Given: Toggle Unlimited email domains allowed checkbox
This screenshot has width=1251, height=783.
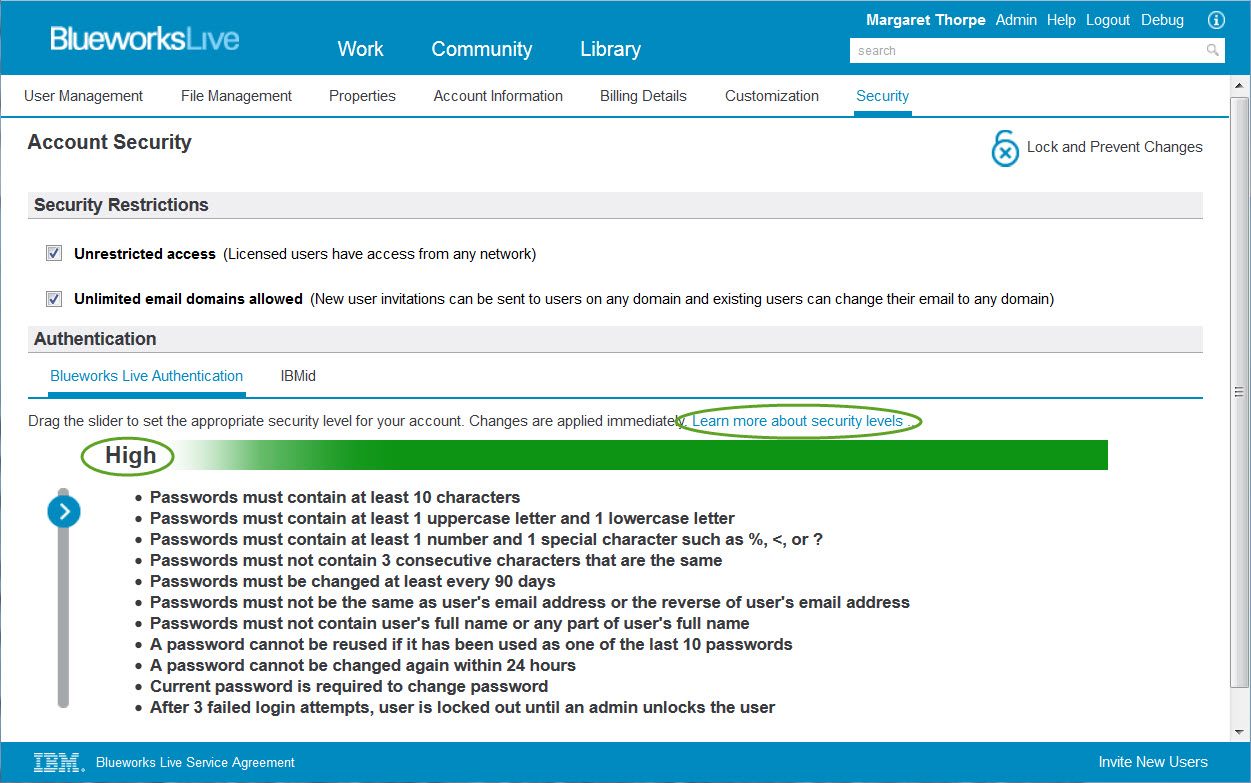Looking at the screenshot, I should [x=54, y=299].
